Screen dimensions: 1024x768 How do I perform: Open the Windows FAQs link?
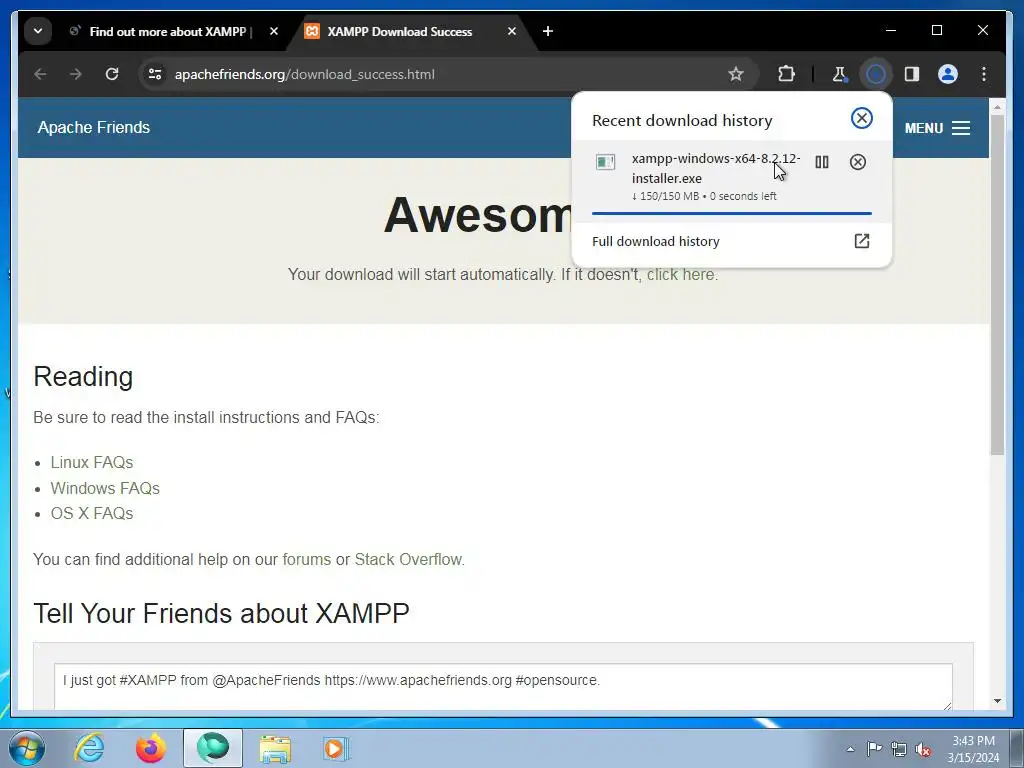105,488
